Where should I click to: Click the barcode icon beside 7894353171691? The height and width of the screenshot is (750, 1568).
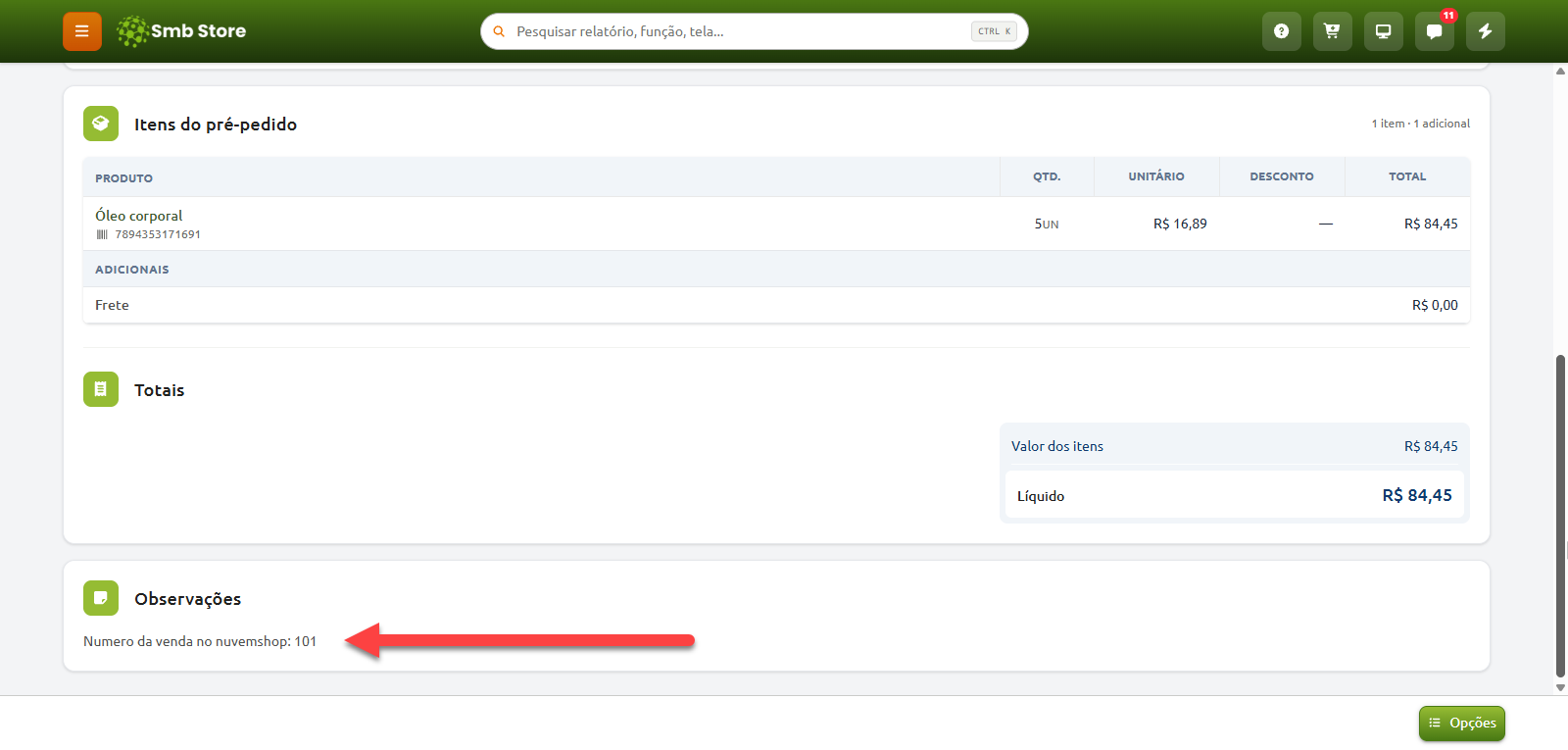[102, 234]
